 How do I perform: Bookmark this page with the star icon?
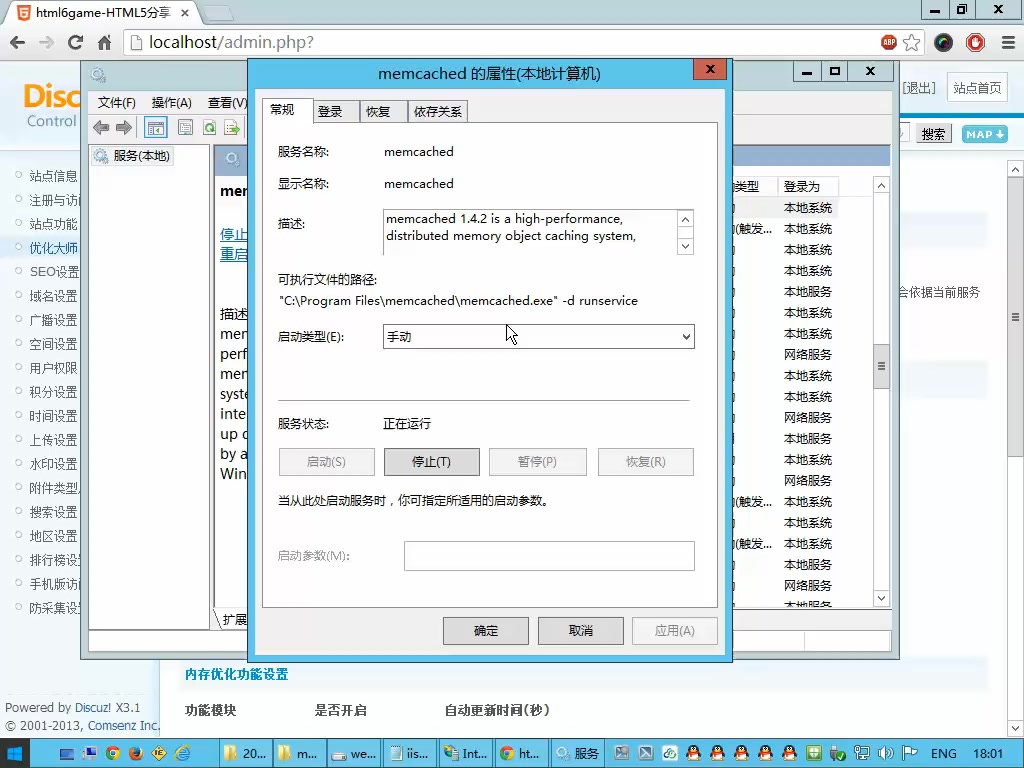pos(912,42)
